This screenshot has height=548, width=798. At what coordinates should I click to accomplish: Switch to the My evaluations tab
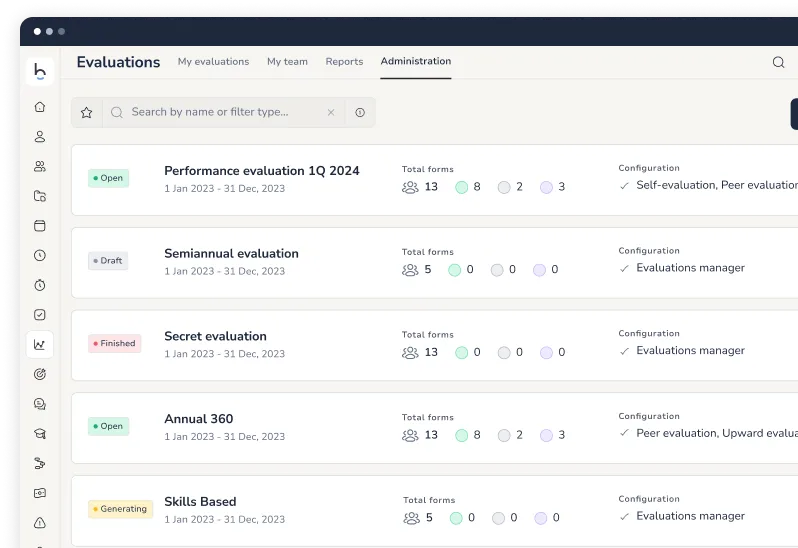coord(213,62)
